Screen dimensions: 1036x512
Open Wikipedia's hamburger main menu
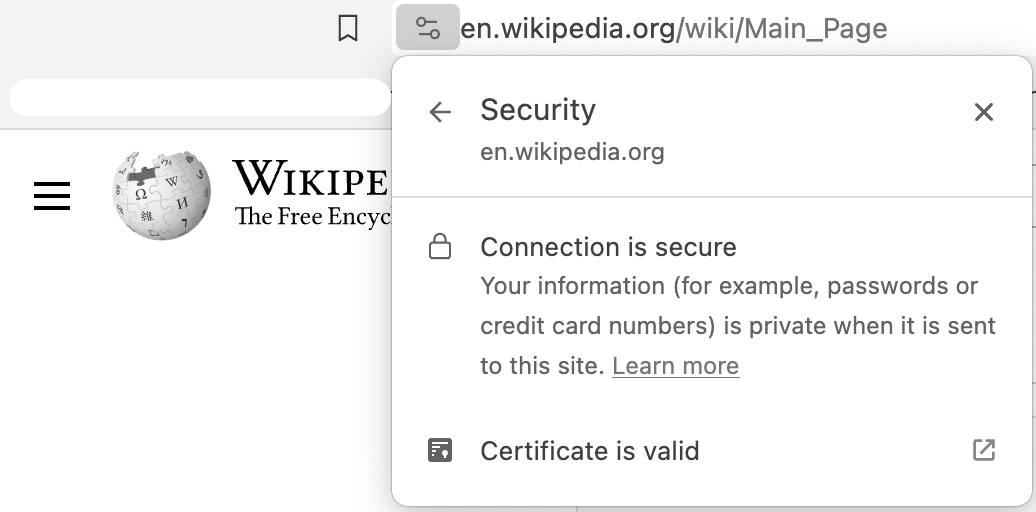[x=52, y=196]
